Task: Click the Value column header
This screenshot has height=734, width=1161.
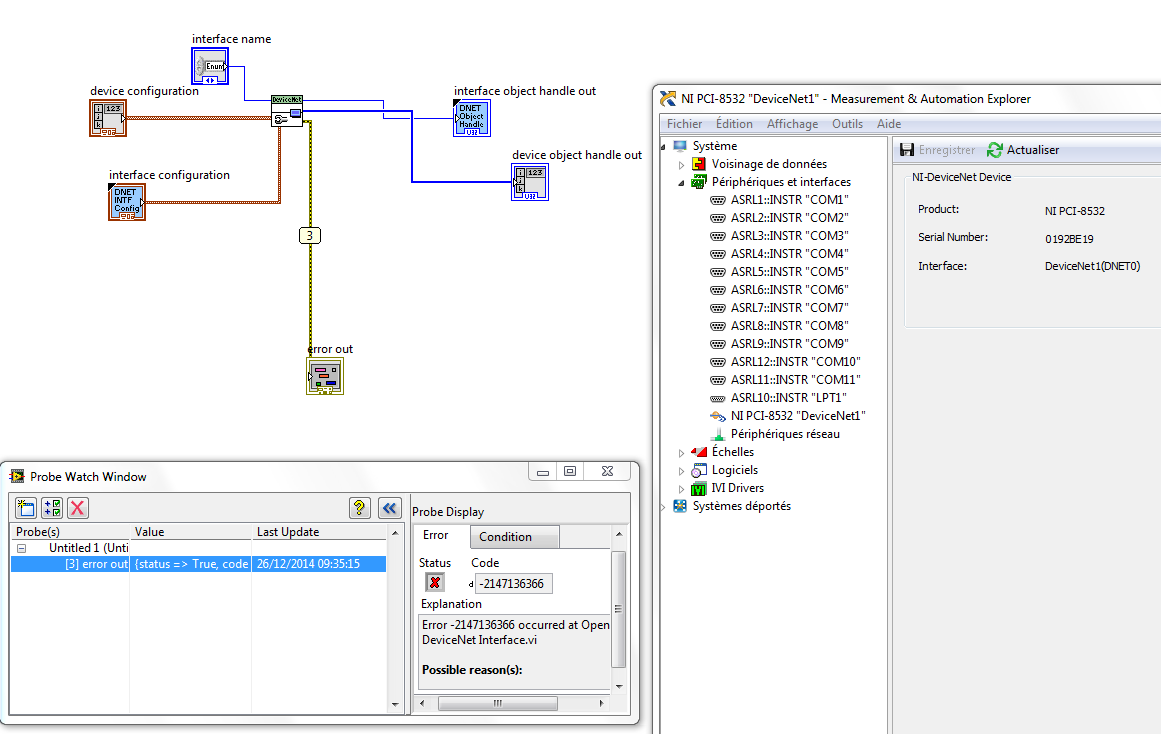Action: pos(191,532)
